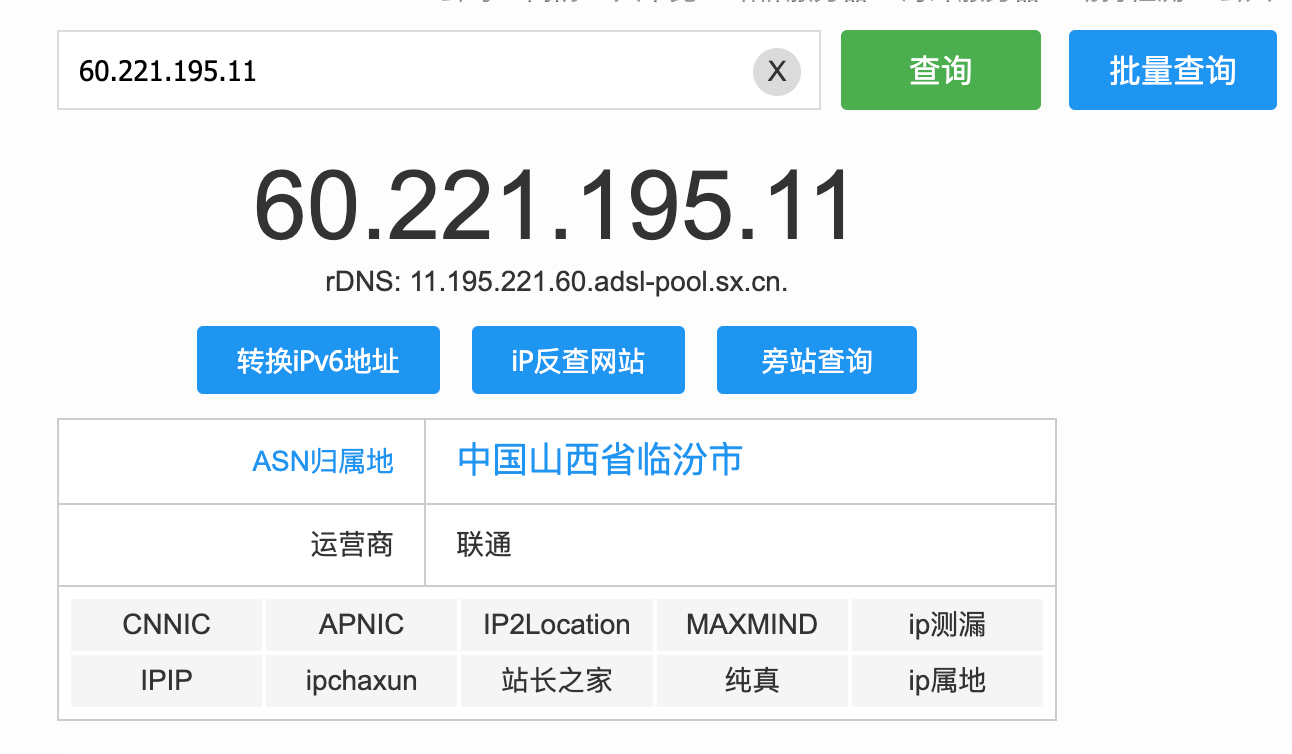Click the IP address search field
Screen dimensions: 1292x754
pos(400,71)
